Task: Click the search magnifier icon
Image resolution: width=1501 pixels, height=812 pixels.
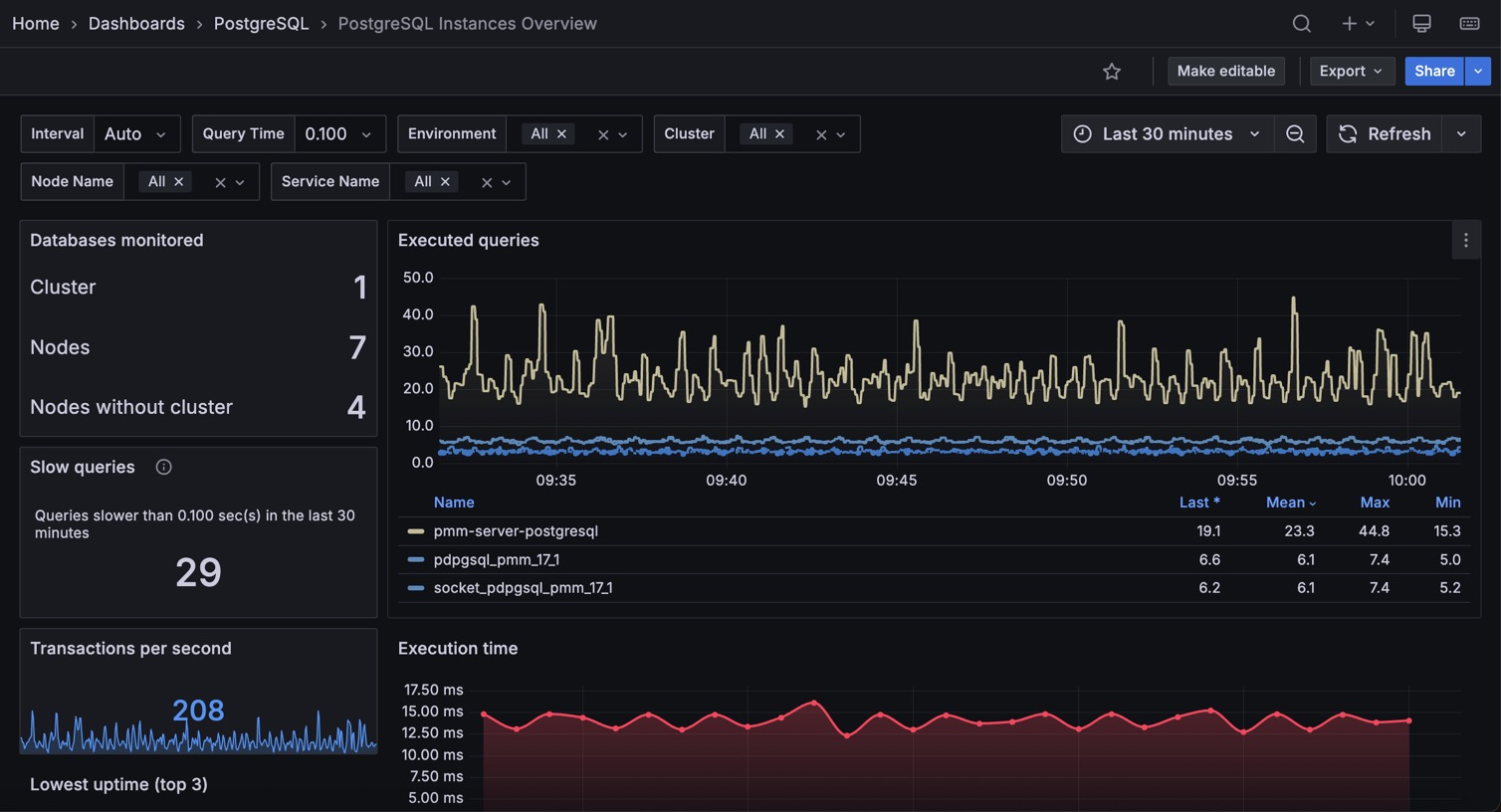Action: click(x=1301, y=24)
